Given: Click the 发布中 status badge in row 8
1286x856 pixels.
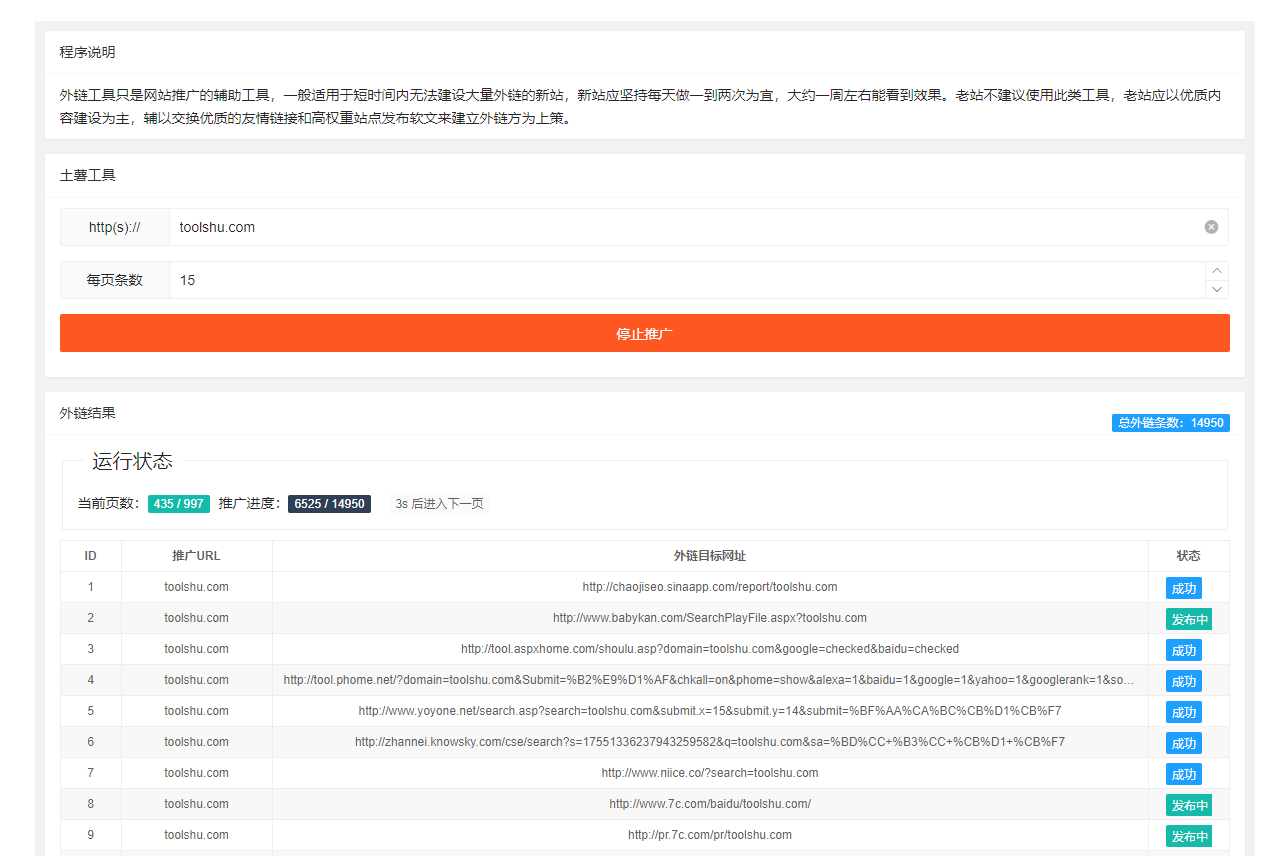Looking at the screenshot, I should point(1189,805).
